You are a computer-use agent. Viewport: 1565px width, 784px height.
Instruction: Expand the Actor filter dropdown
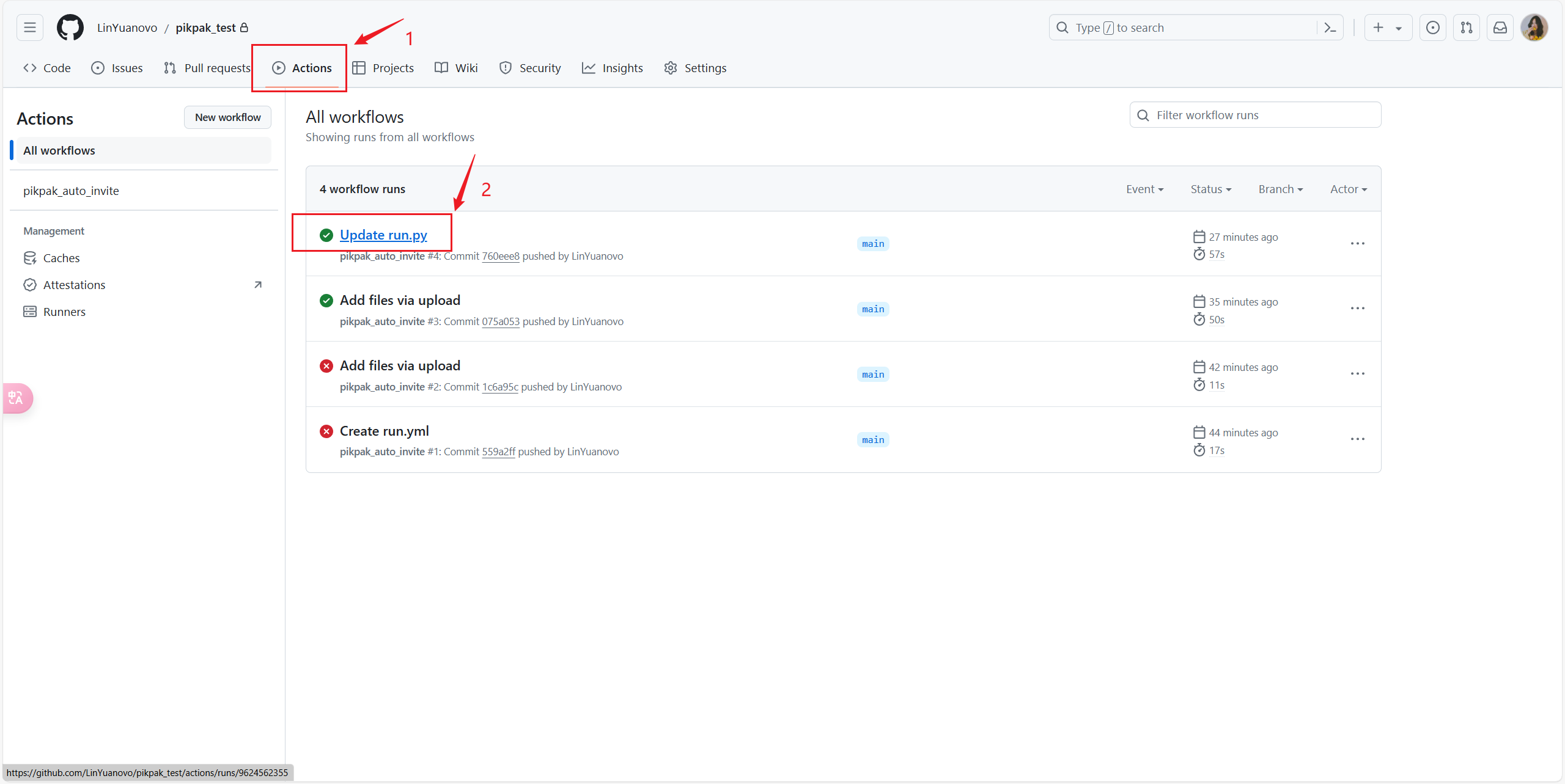[1348, 189]
